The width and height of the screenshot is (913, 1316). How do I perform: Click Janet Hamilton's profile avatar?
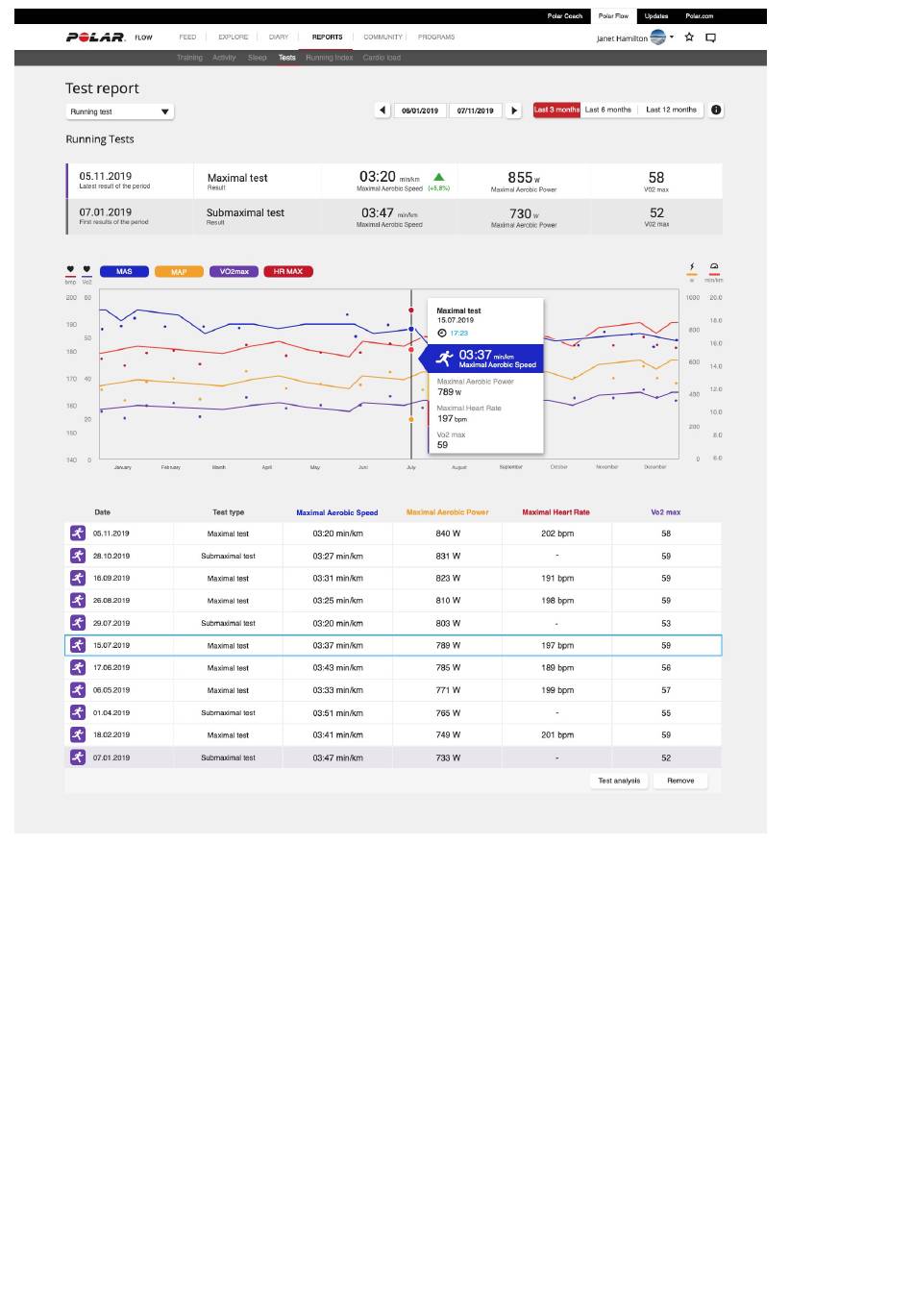(x=657, y=37)
